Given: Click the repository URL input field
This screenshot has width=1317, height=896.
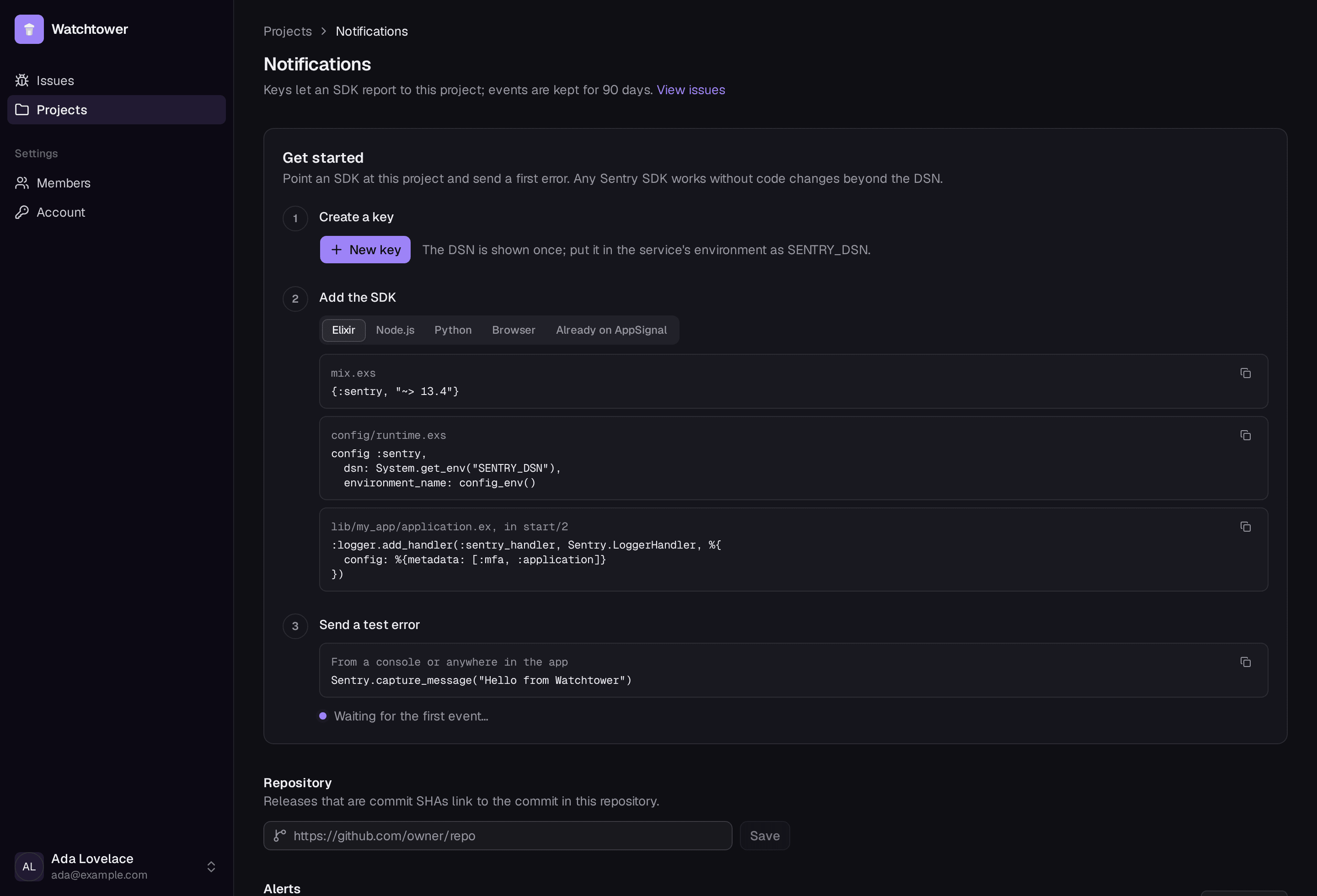Looking at the screenshot, I should 498,835.
